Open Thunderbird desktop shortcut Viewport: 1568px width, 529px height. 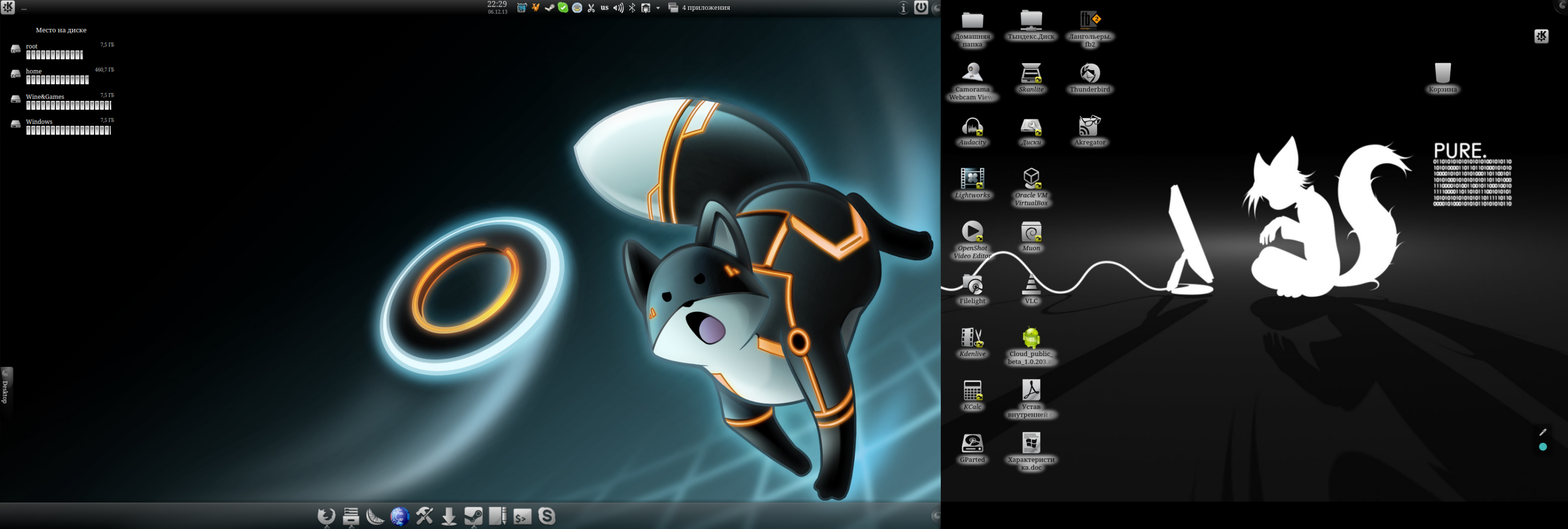(x=1090, y=78)
